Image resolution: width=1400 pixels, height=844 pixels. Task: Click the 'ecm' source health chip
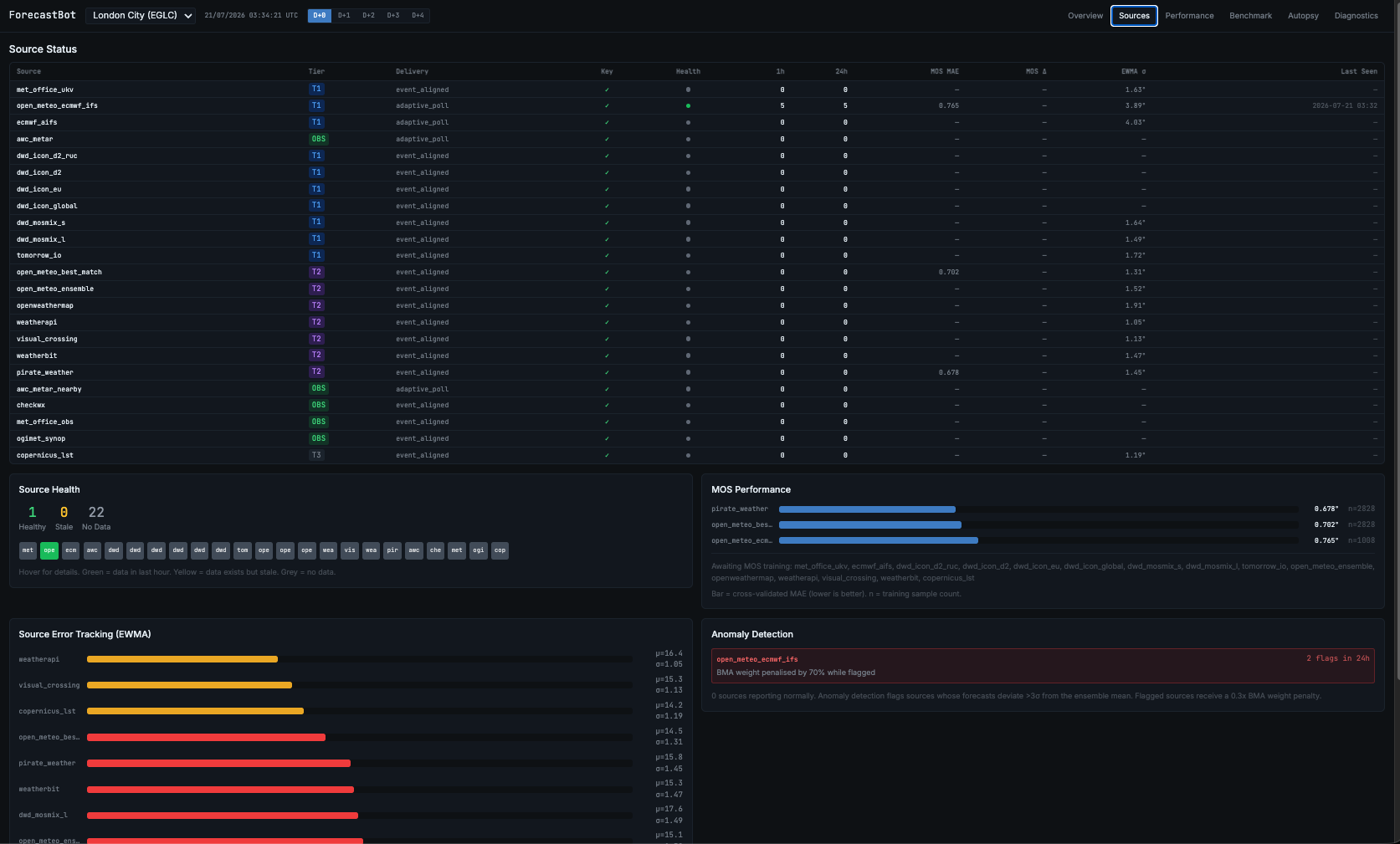coord(71,550)
